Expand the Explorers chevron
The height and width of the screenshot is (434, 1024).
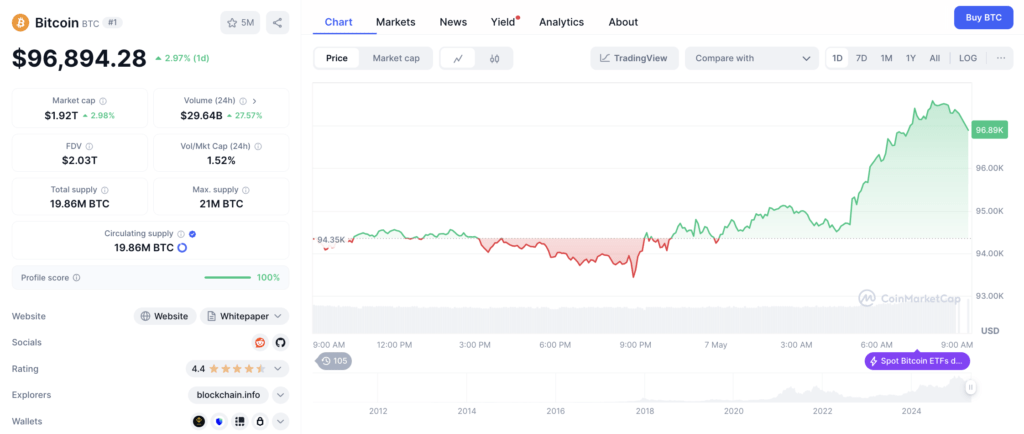click(280, 395)
